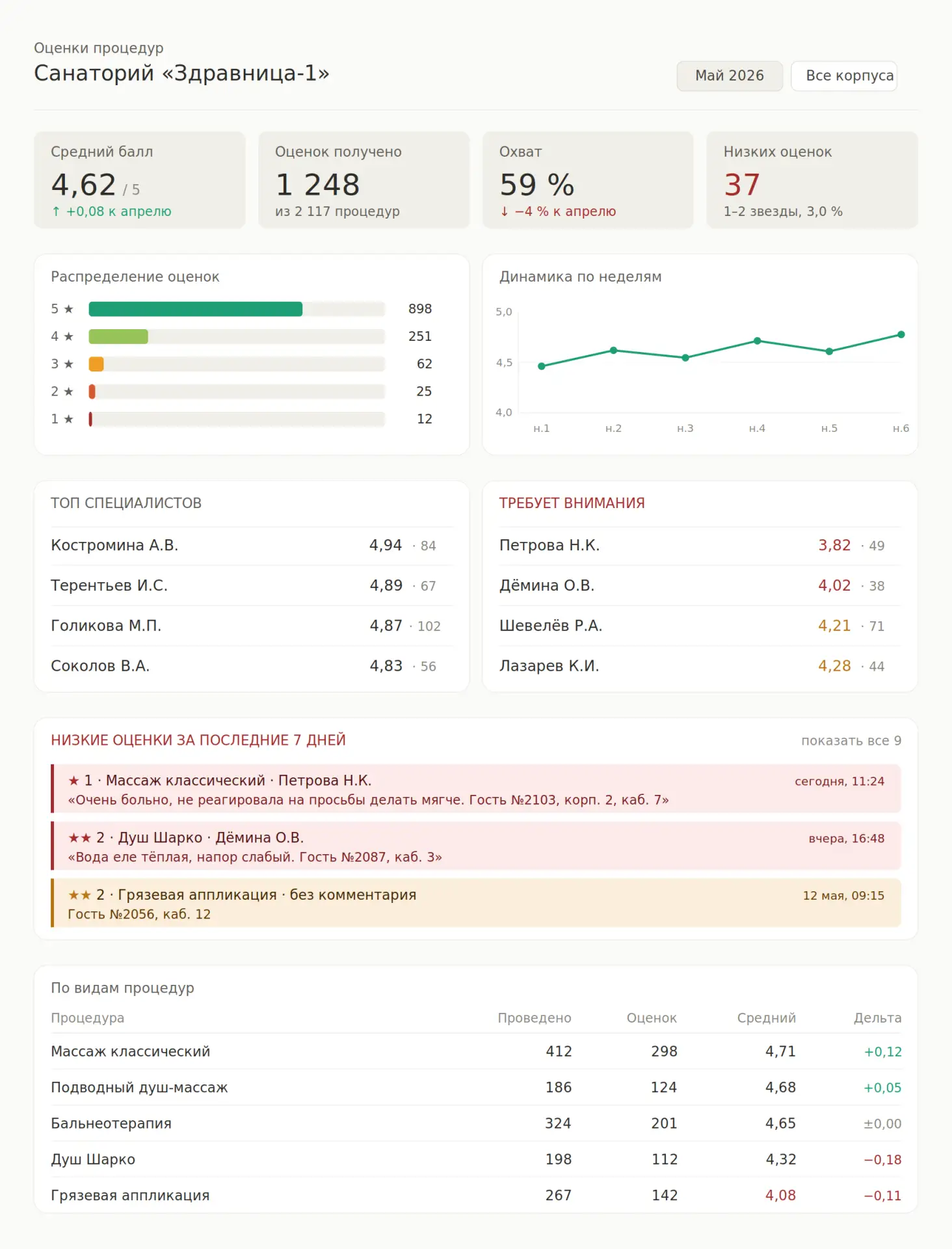Open Лазарев К.И. in «Требует внимания» list
952x1249 pixels.
tap(700, 667)
